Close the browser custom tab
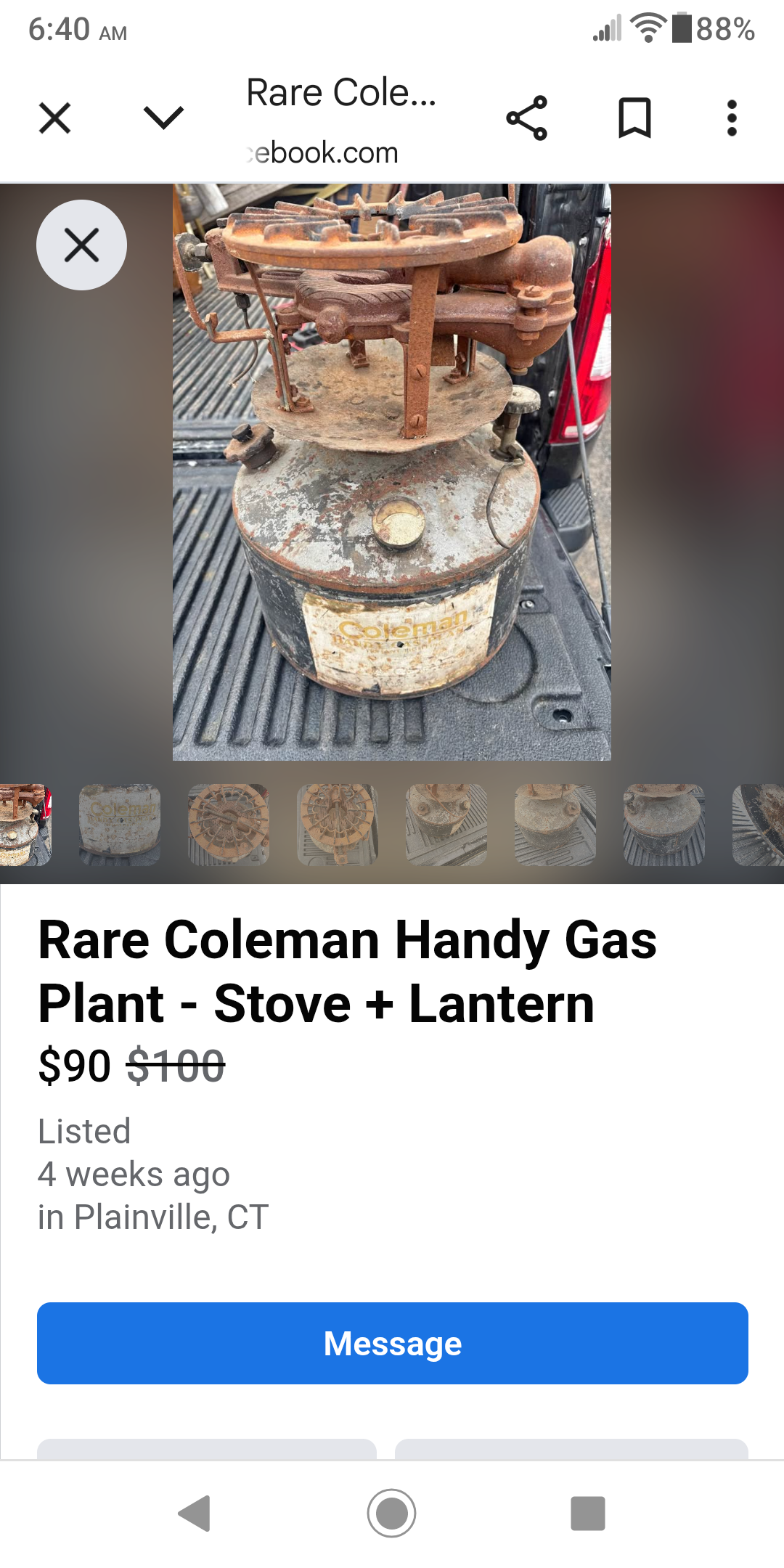This screenshot has height=1568, width=784. coord(54,118)
